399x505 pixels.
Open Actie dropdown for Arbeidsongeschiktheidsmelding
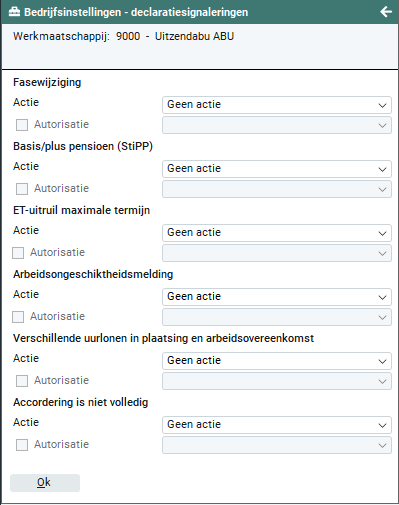tap(277, 297)
